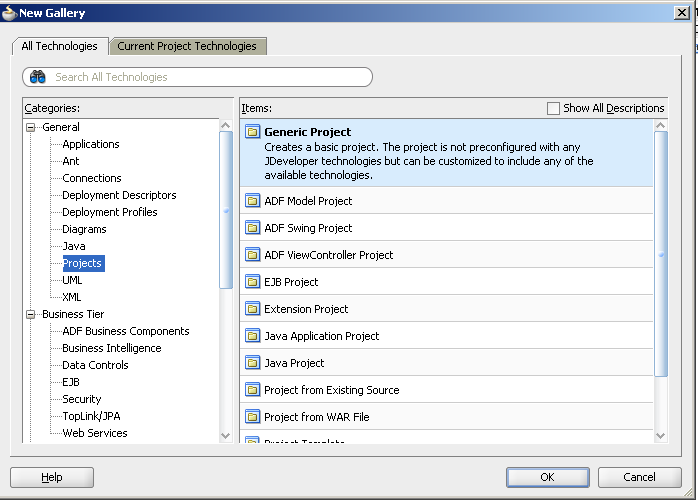
Task: Confirm selection with OK button
Action: pyautogui.click(x=548, y=477)
